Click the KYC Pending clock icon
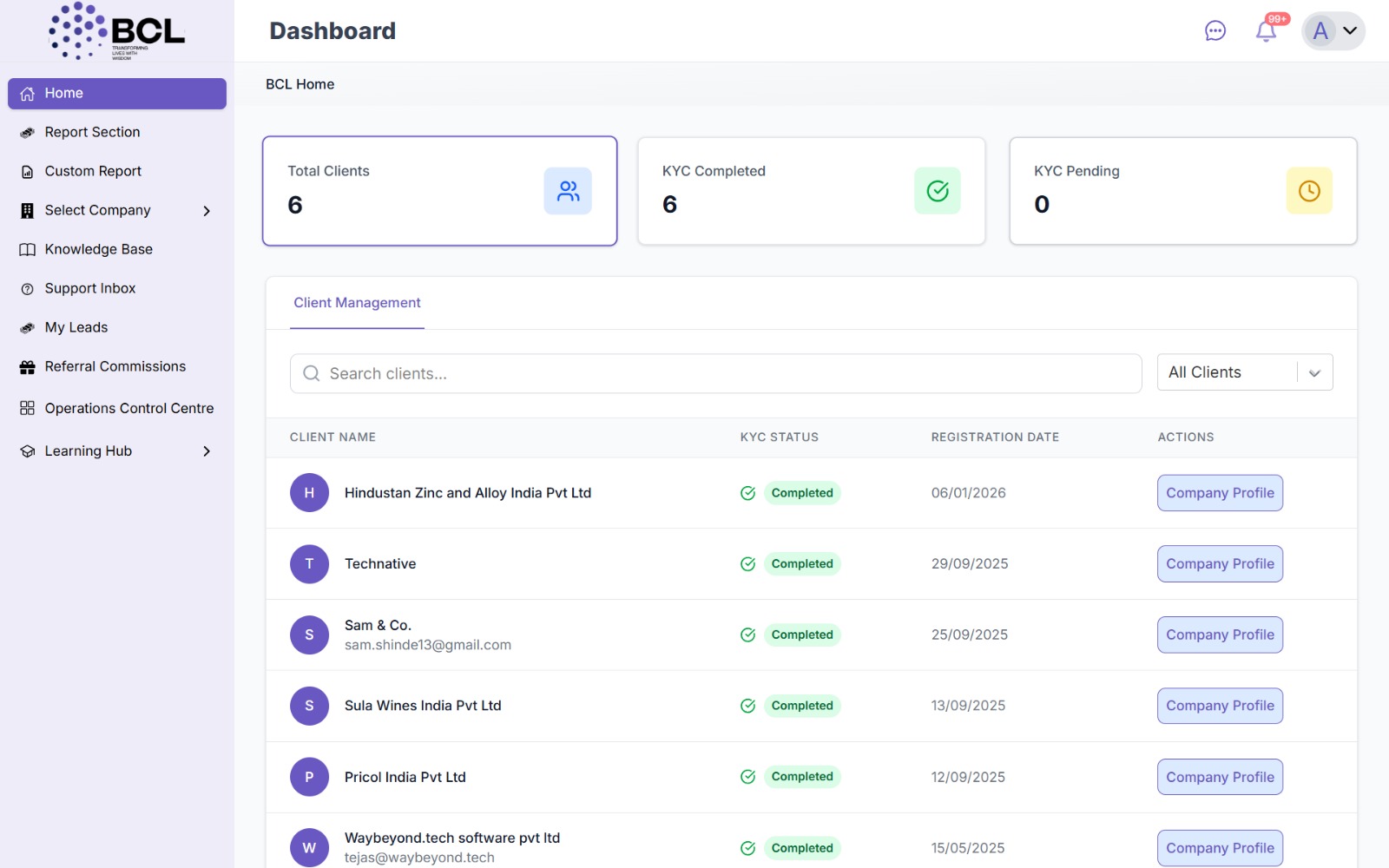This screenshot has height=868, width=1389. pyautogui.click(x=1309, y=191)
